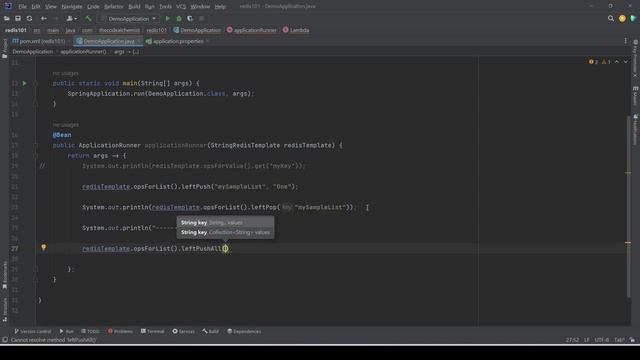Open the Build tool window

(x=211, y=331)
